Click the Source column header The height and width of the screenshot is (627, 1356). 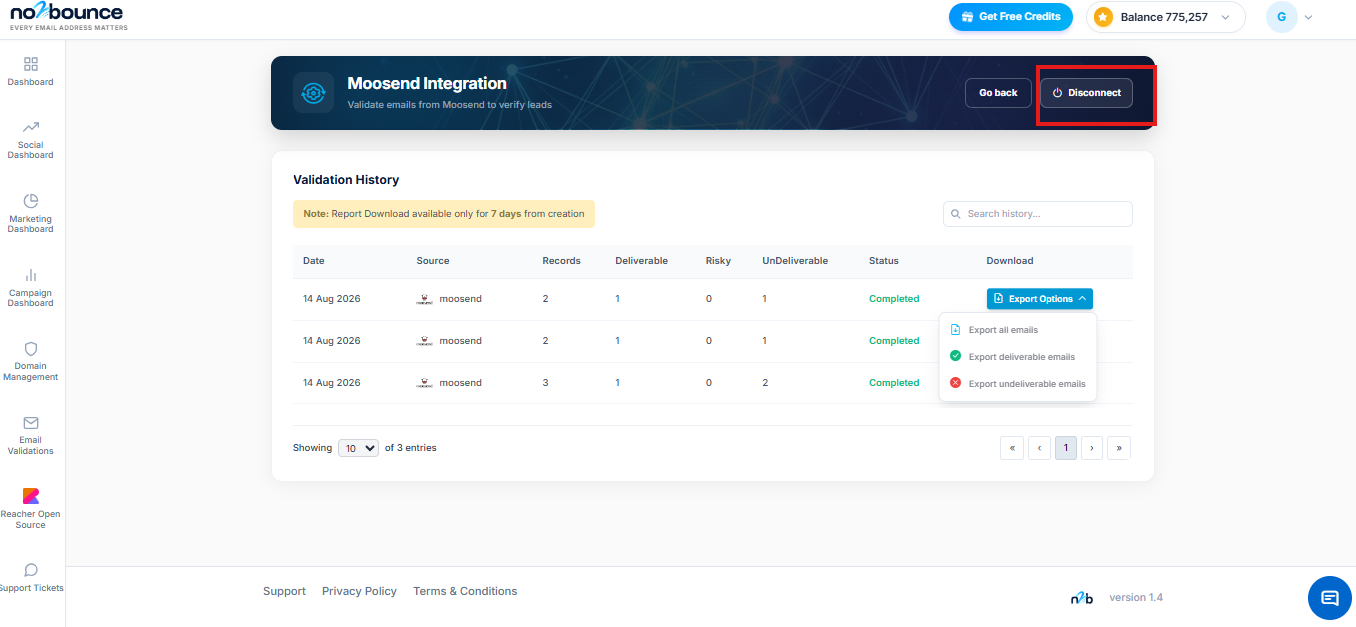pyautogui.click(x=433, y=261)
